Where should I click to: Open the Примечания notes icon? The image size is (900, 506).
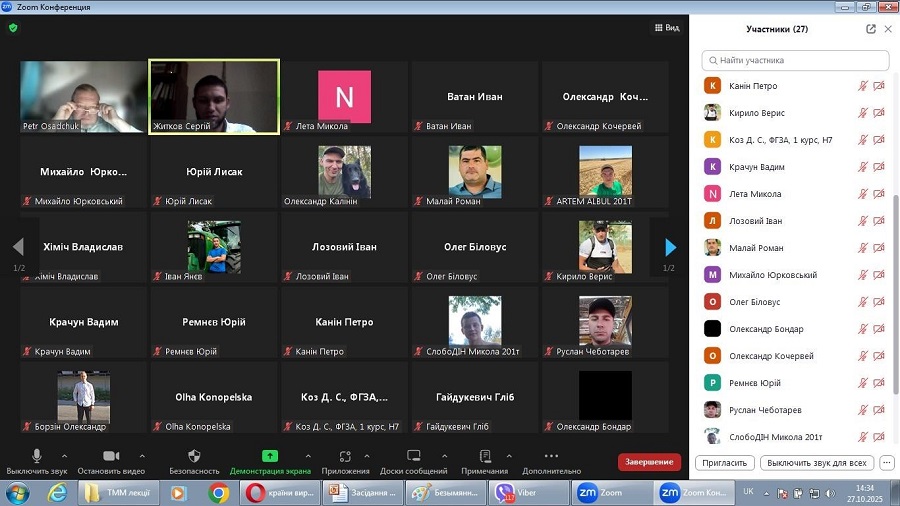[485, 456]
